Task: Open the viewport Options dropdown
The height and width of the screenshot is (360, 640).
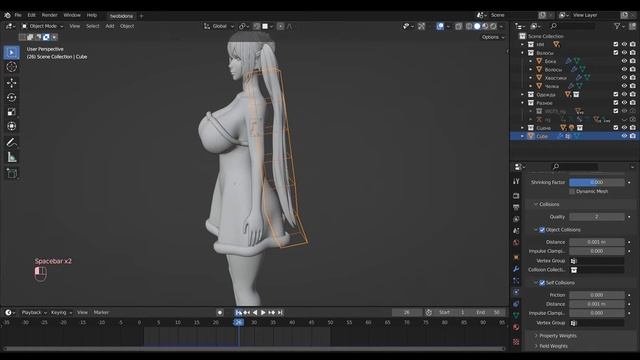Action: pos(493,37)
